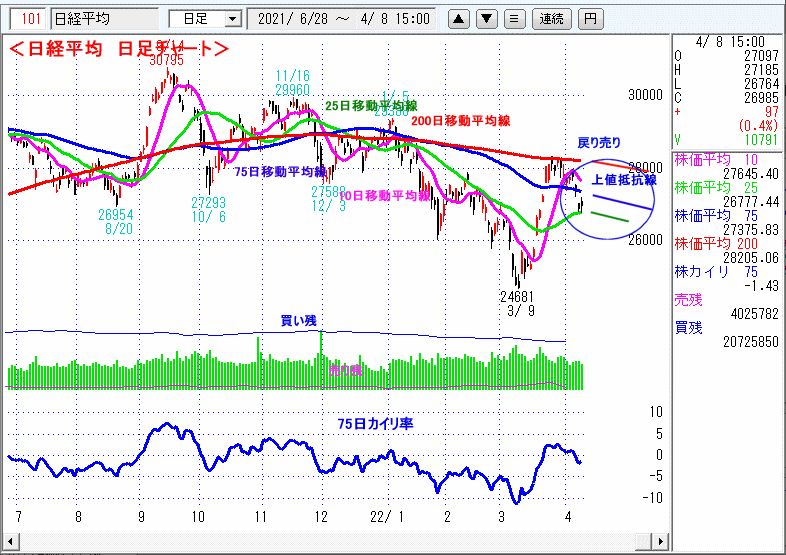Click the up triangle button in toolbar
The height and width of the screenshot is (555, 786).
(x=458, y=18)
